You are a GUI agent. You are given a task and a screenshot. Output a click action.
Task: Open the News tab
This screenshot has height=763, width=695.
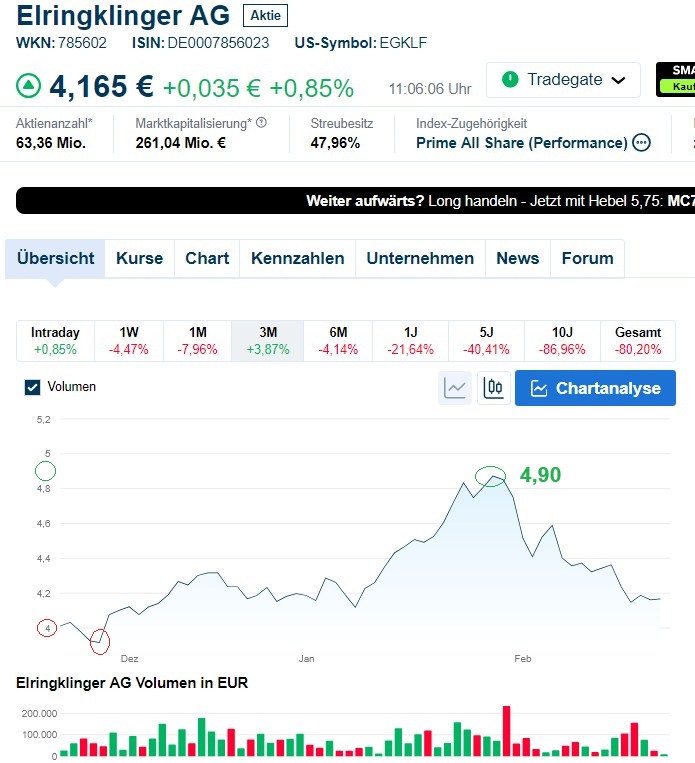click(x=517, y=258)
